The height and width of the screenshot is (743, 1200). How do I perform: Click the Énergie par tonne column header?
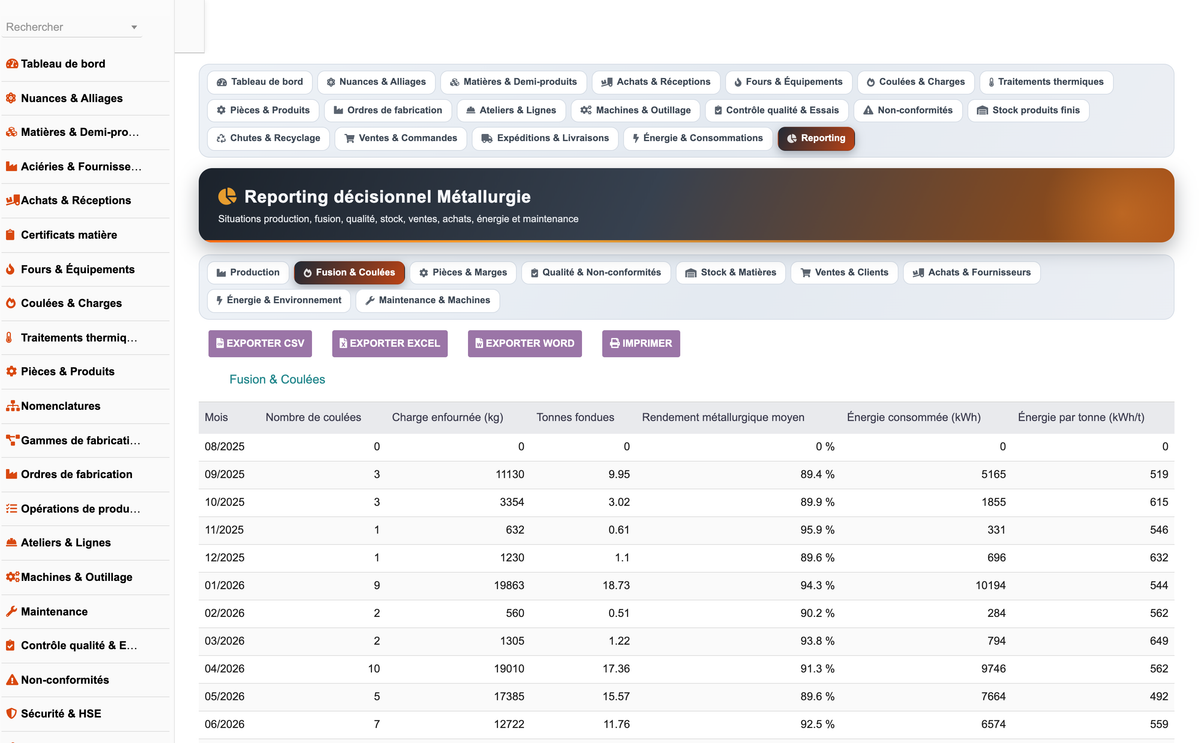1081,417
